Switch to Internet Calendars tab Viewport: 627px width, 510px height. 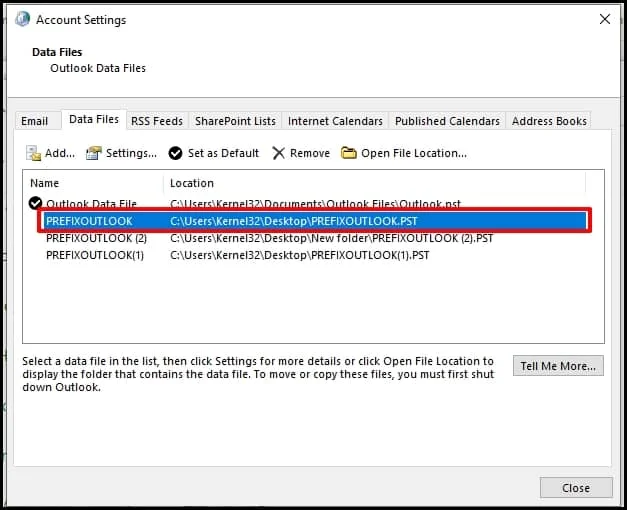pos(335,121)
